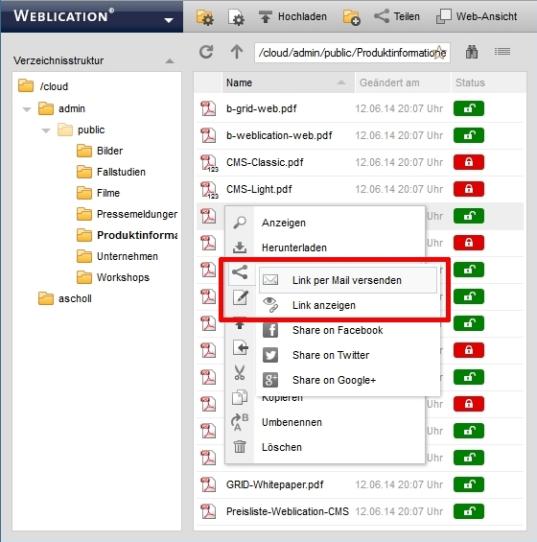Switch to Web-Ansicht
The image size is (537, 542).
(x=477, y=16)
